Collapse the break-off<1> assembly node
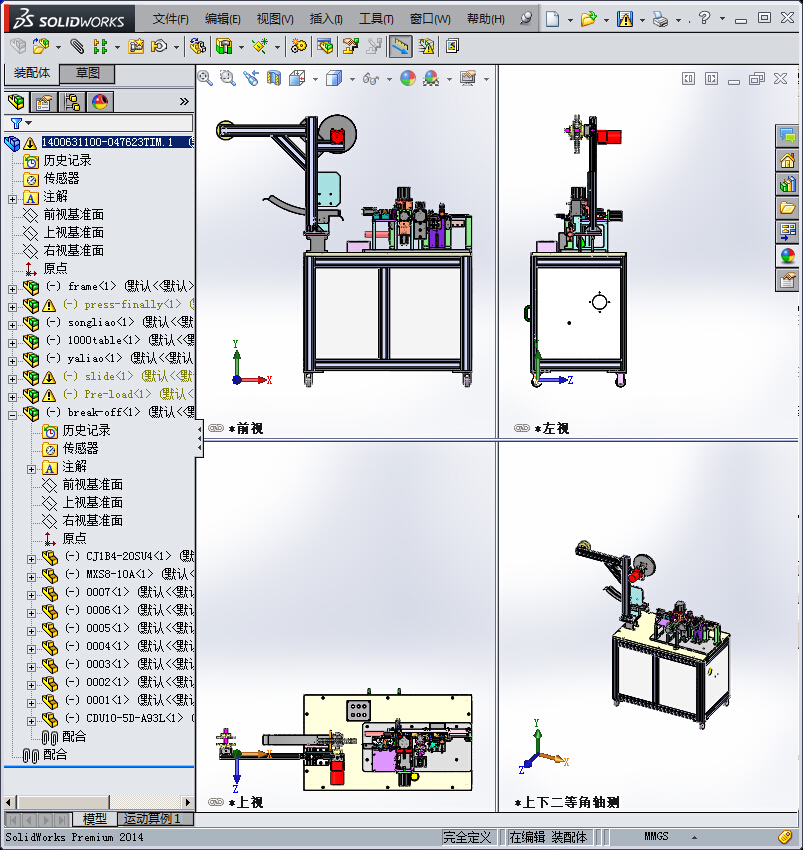803x850 pixels. click(12, 415)
